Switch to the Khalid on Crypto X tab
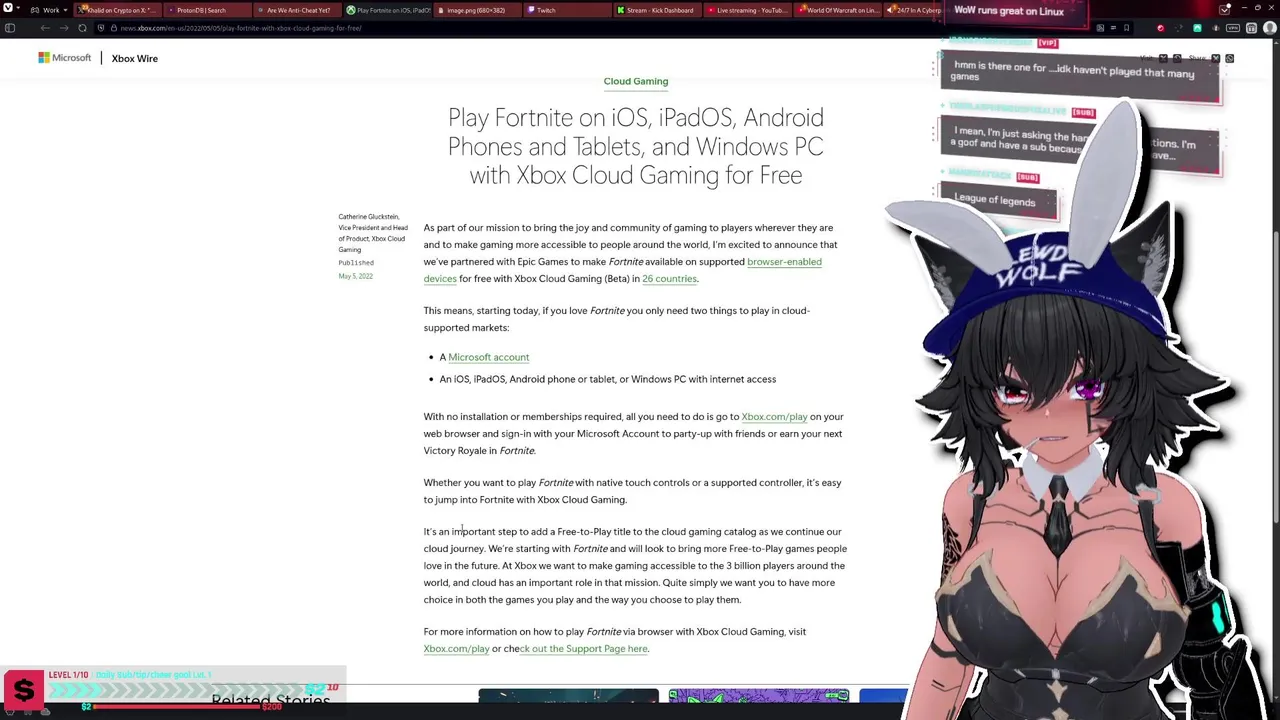The width and height of the screenshot is (1280, 720). pyautogui.click(x=120, y=10)
